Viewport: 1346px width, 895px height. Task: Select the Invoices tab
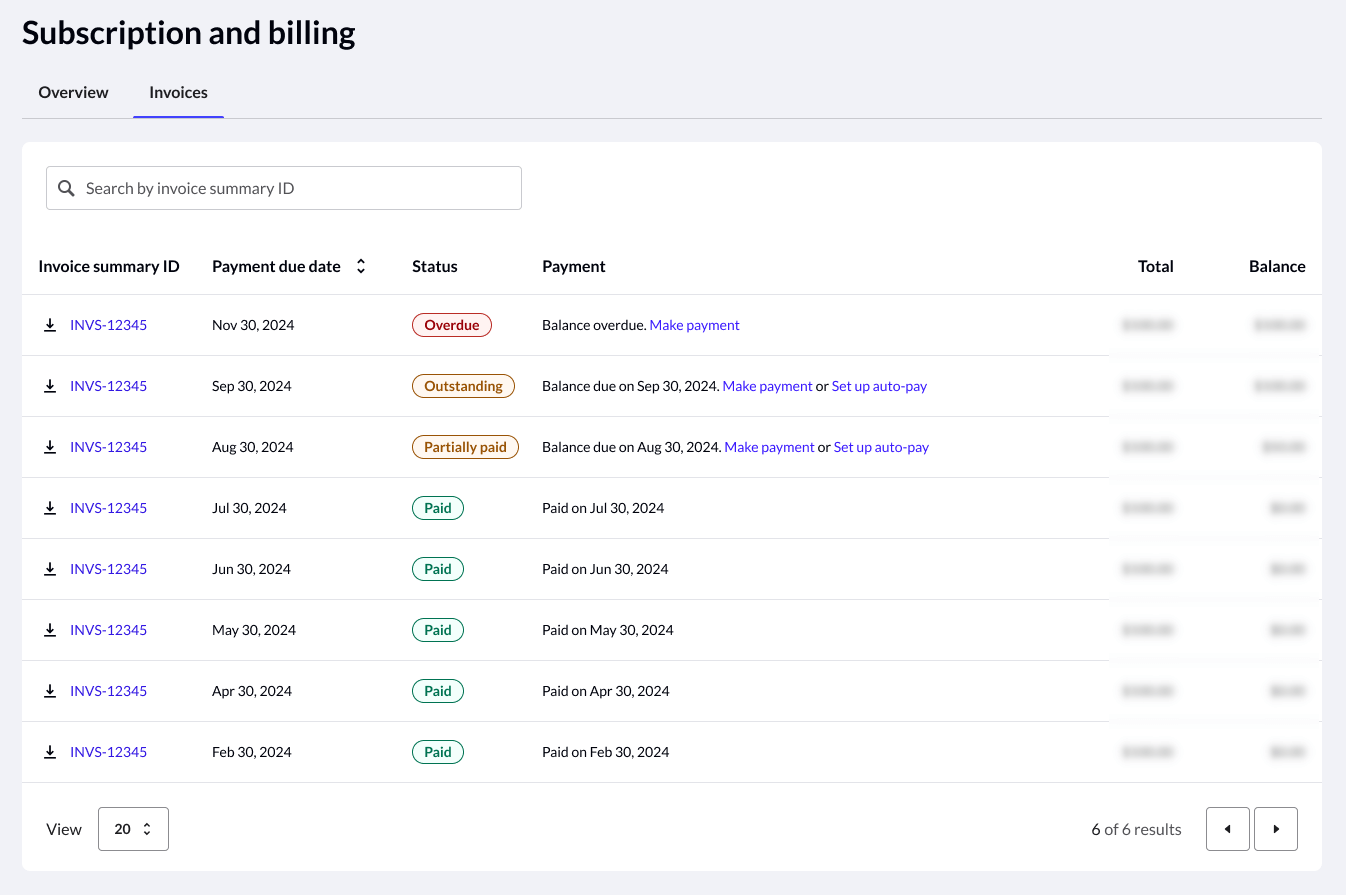click(178, 93)
